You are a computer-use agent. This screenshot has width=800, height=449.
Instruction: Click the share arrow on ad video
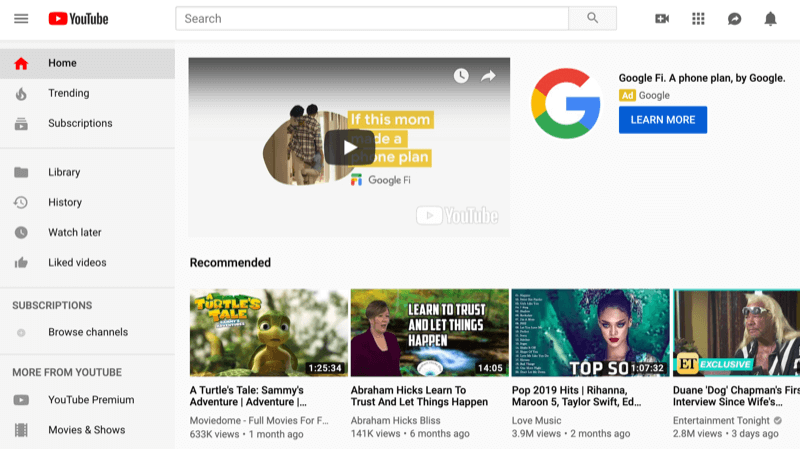coord(488,76)
